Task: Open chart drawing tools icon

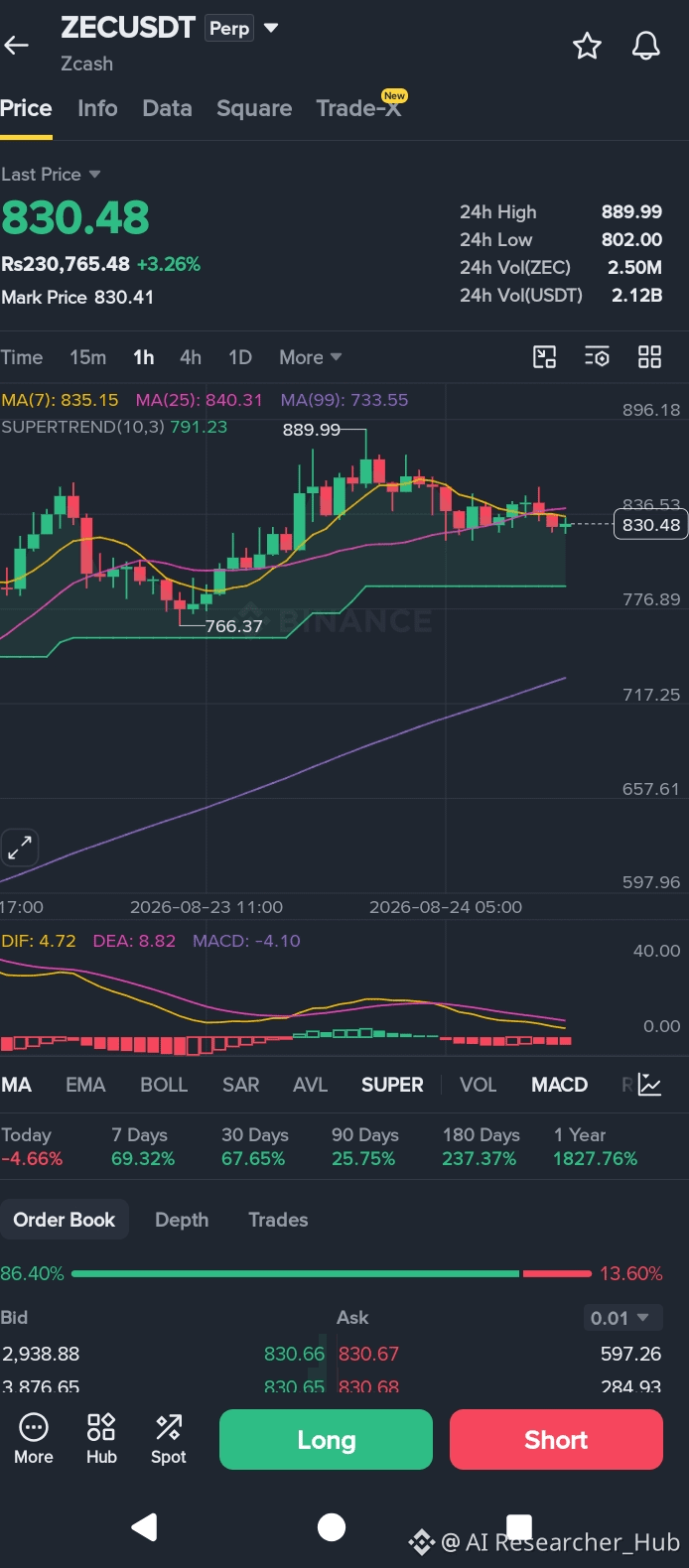Action: coord(545,357)
